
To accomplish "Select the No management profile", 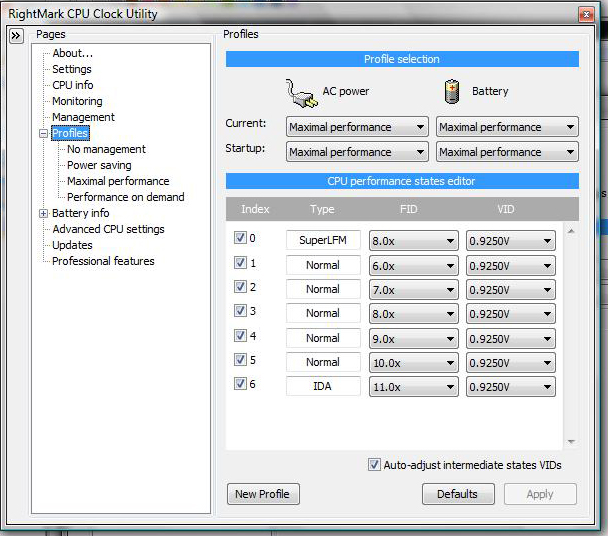I will point(106,149).
